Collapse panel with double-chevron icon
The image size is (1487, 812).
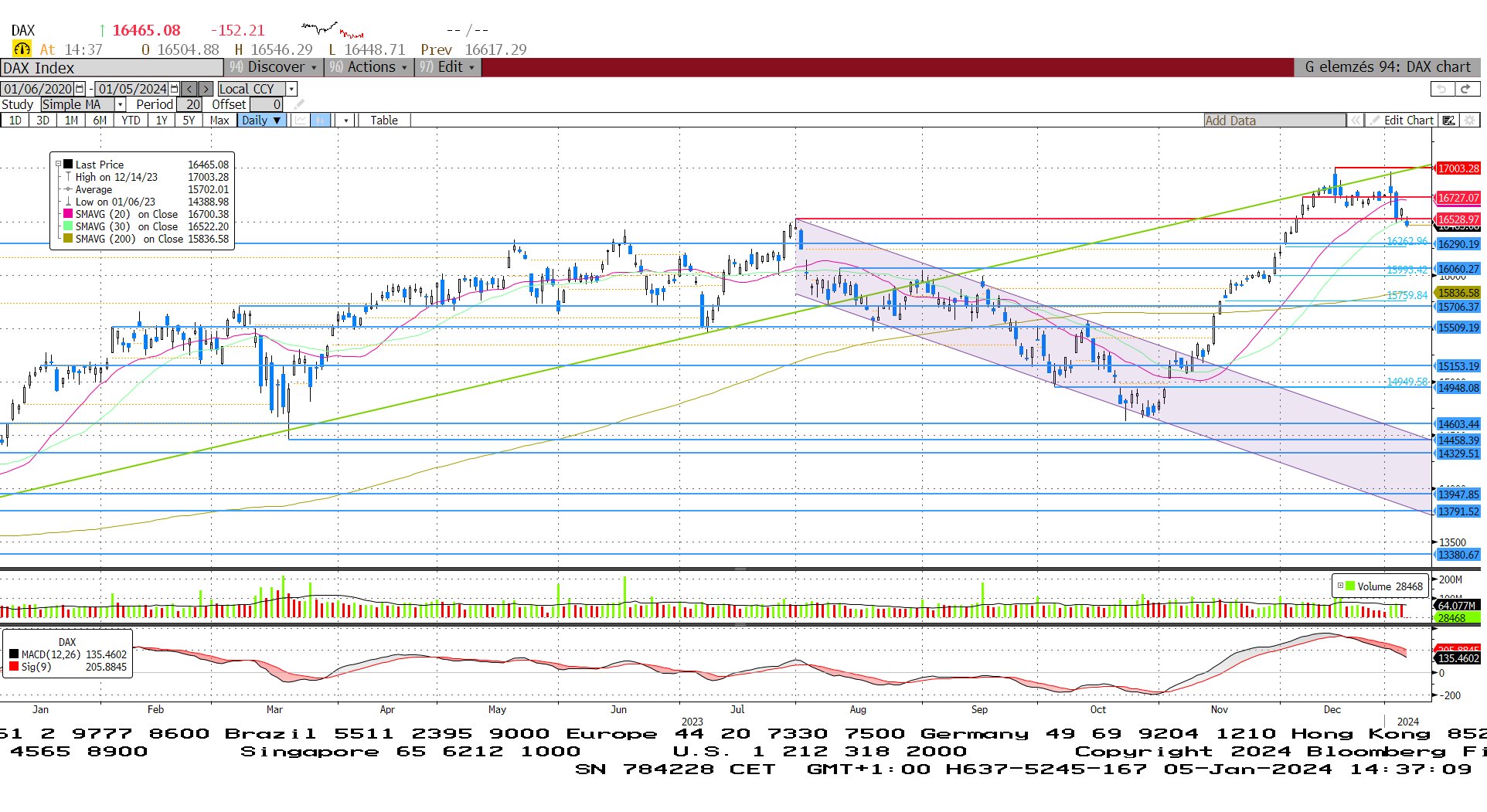click(x=1356, y=120)
